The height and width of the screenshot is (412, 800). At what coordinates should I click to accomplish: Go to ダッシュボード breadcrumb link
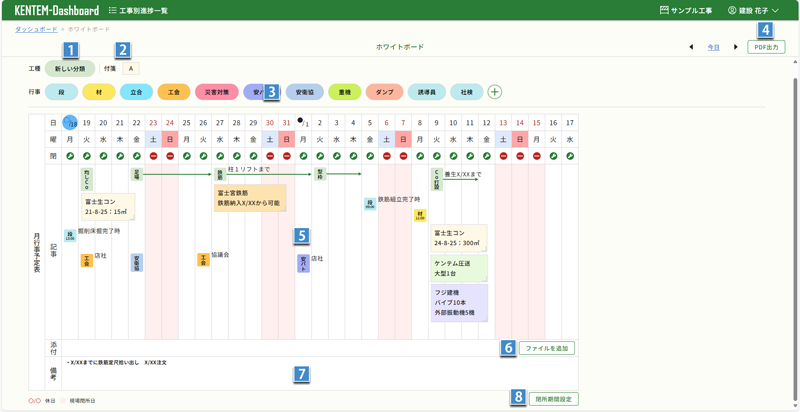[x=36, y=30]
